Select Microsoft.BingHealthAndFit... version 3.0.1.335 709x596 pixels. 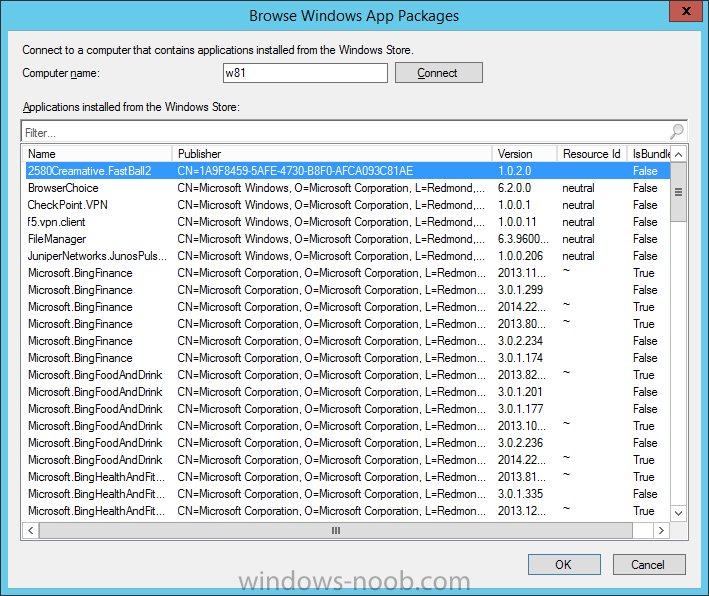[x=347, y=494]
